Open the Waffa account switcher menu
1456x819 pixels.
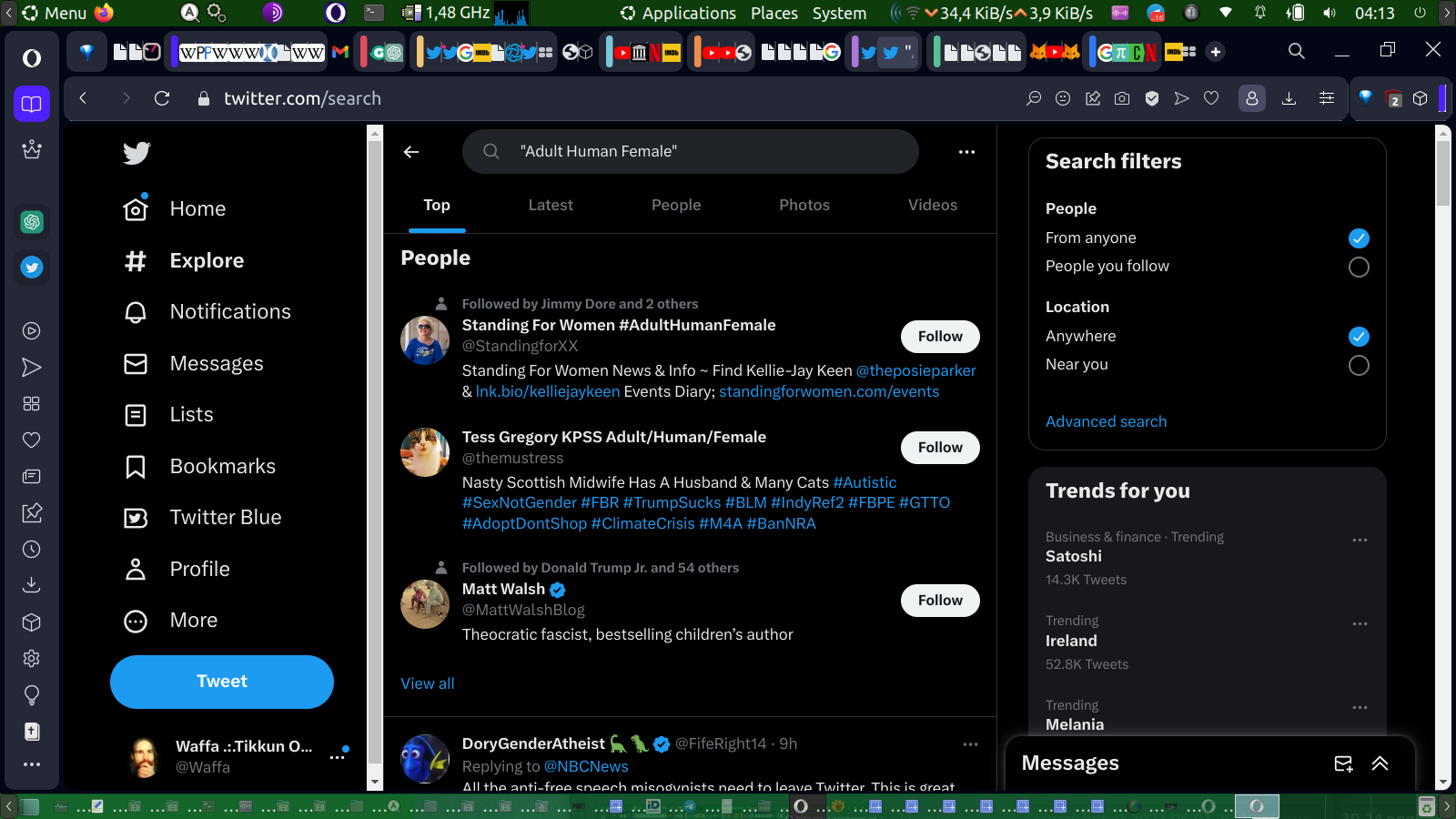338,756
